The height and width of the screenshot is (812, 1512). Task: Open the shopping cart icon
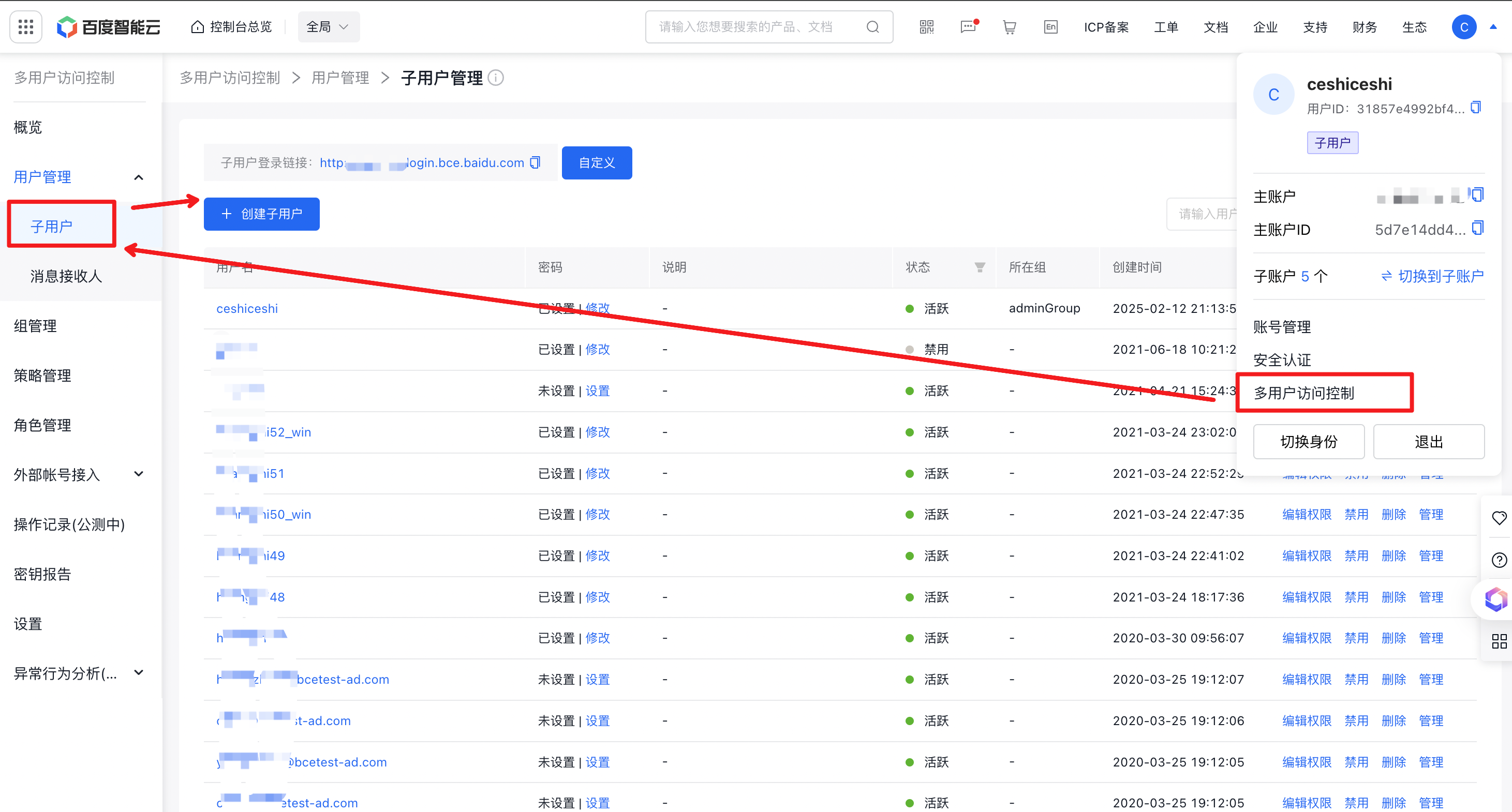[1010, 27]
